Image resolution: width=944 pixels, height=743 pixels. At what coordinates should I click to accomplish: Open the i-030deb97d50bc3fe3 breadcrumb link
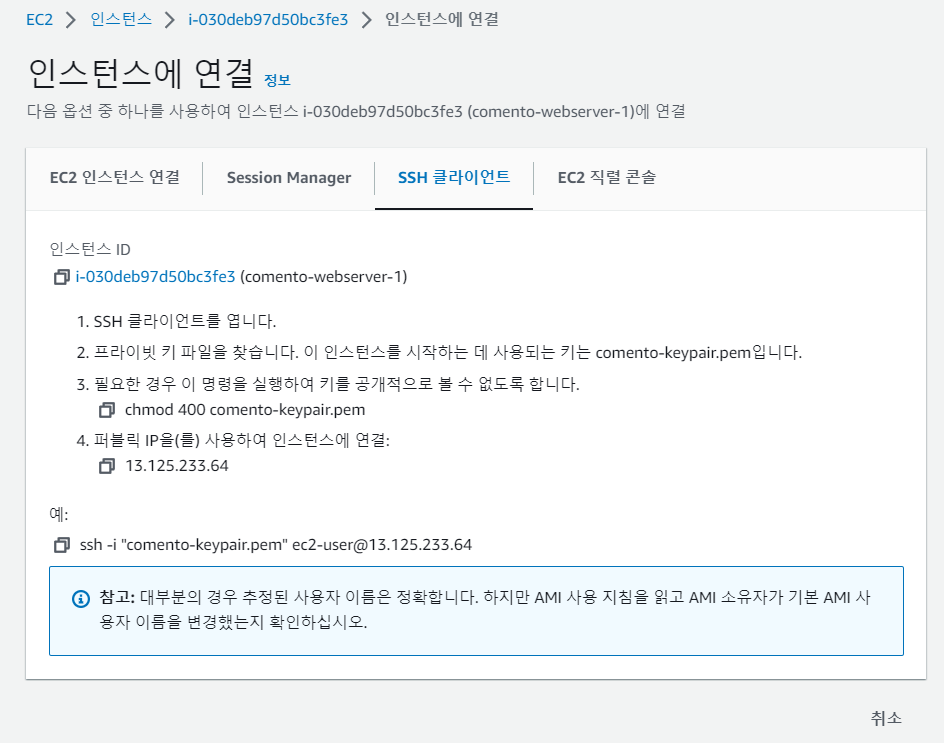click(x=268, y=20)
